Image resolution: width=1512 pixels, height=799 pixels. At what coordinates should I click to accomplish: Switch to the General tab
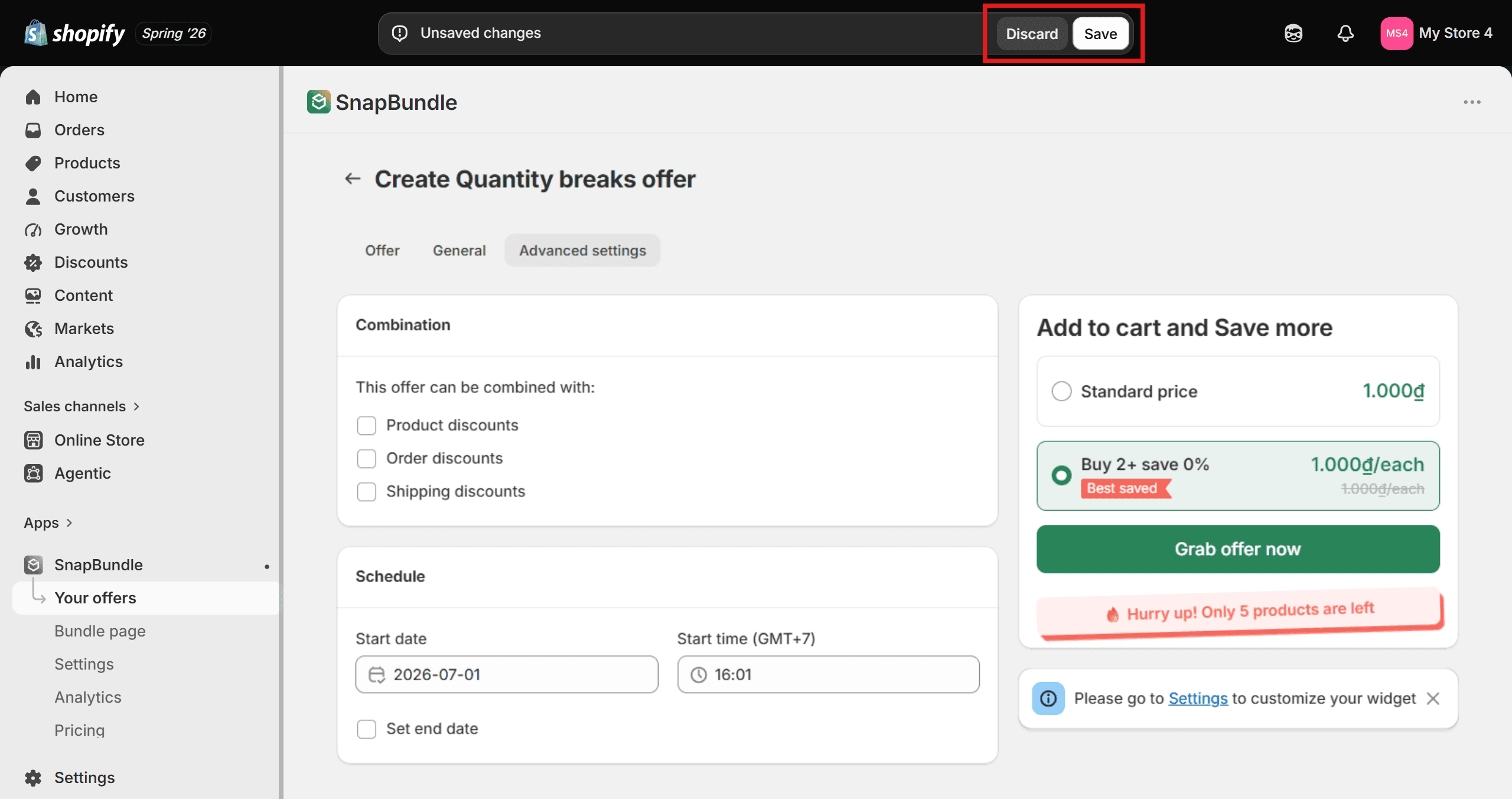[459, 251]
